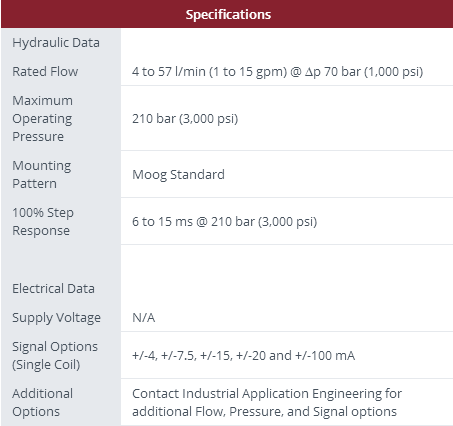Click the Electrical Data section label

pos(53,289)
